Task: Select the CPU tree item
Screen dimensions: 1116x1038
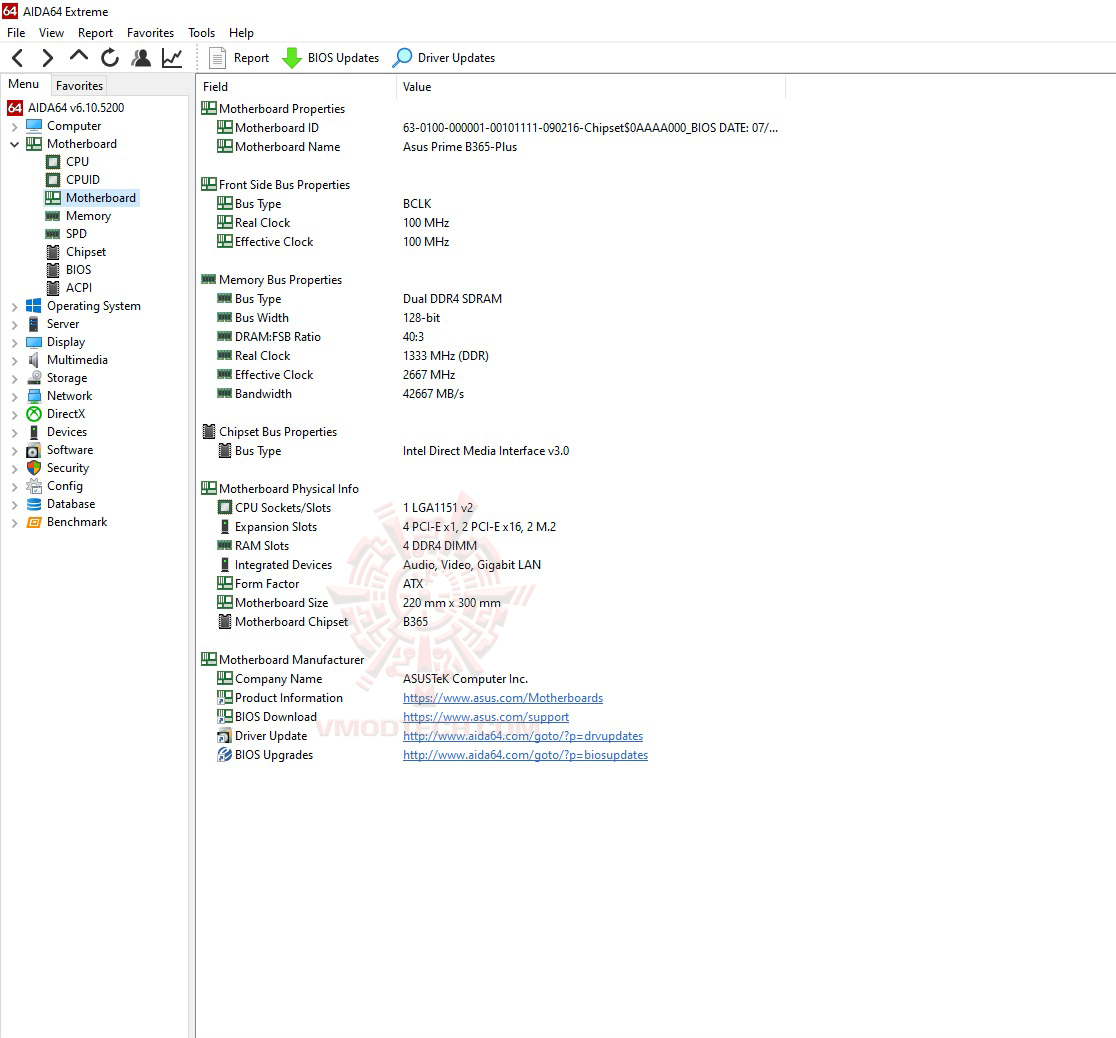Action: (78, 162)
